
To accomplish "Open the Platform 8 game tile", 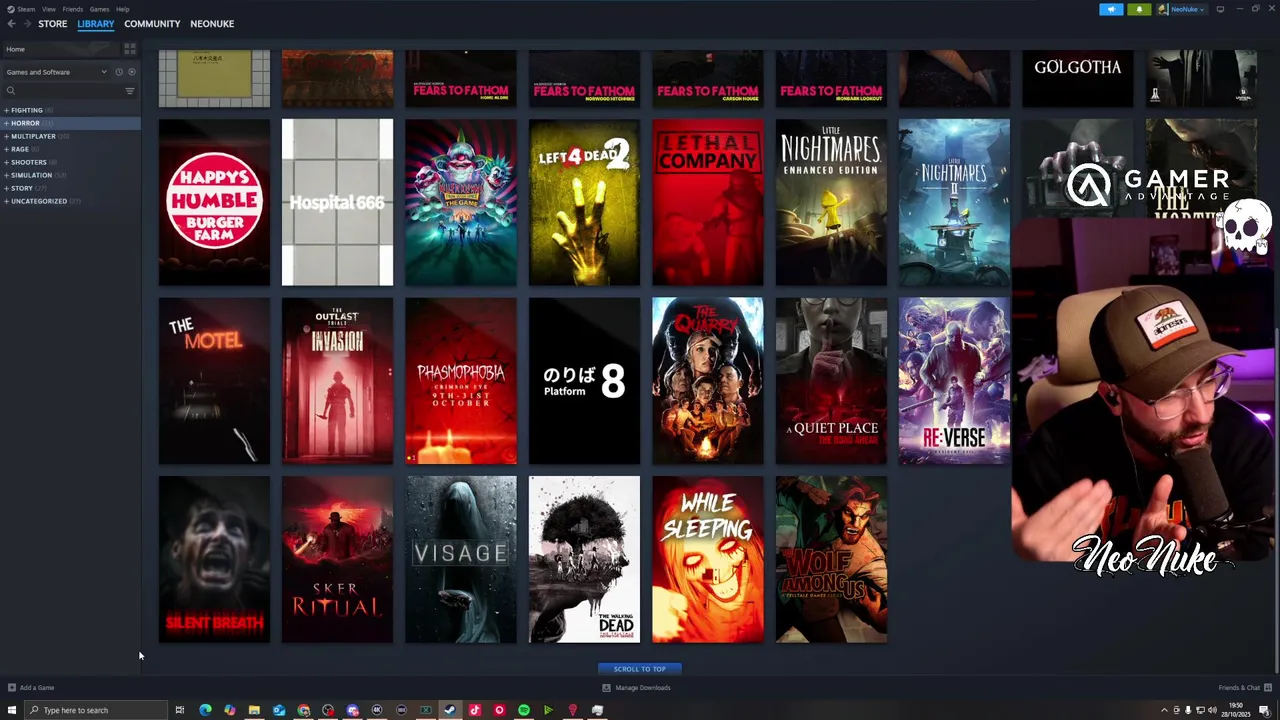I will pyautogui.click(x=584, y=381).
